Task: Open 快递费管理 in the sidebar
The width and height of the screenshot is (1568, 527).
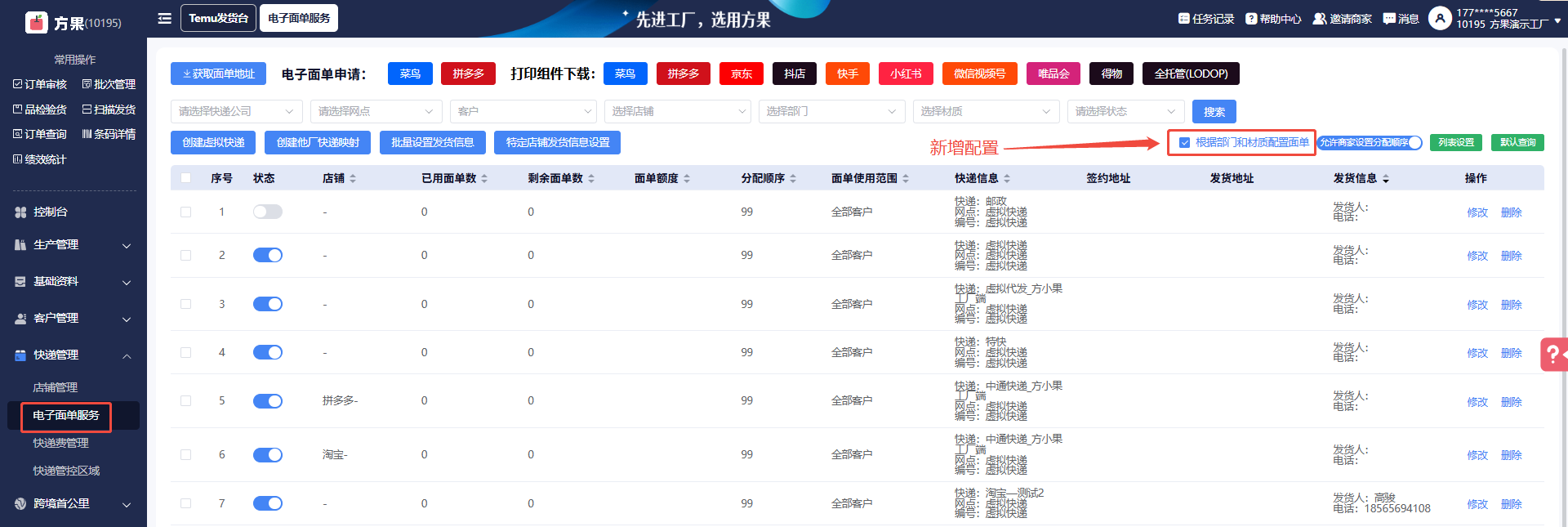Action: [60, 443]
